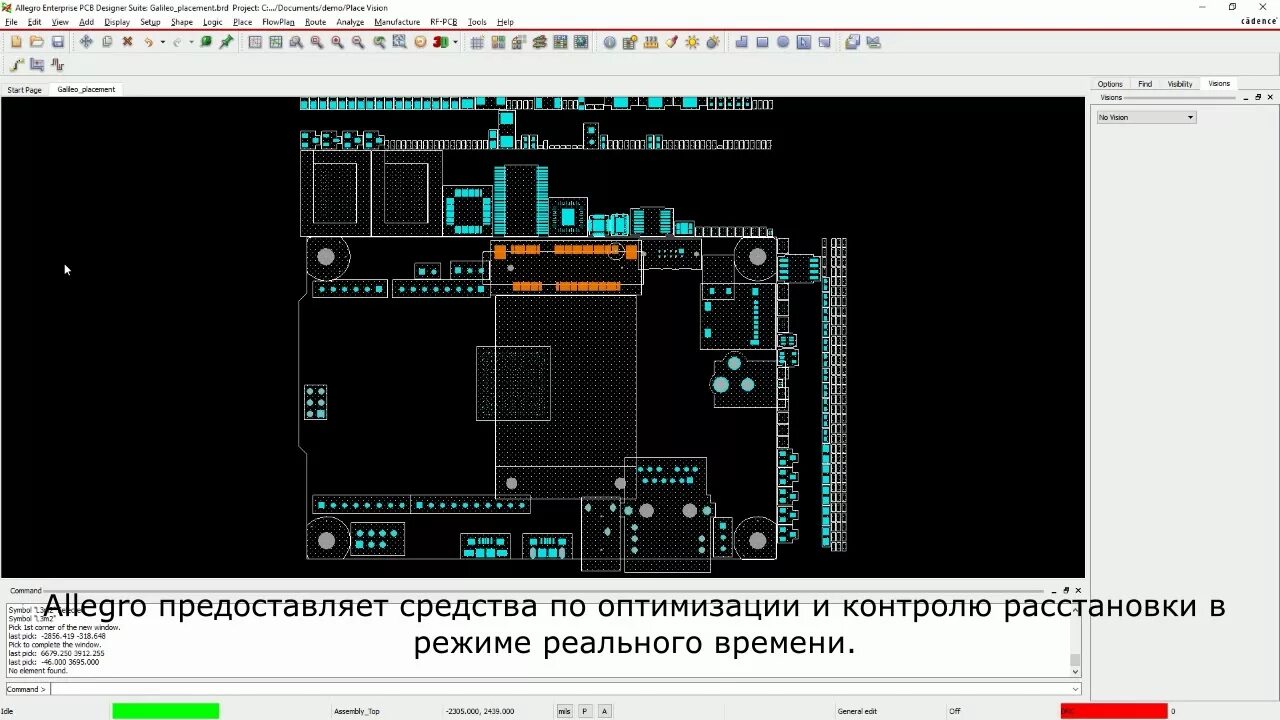Screen dimensions: 1280x720
Task: Click the highlight brush icon
Action: coord(672,42)
